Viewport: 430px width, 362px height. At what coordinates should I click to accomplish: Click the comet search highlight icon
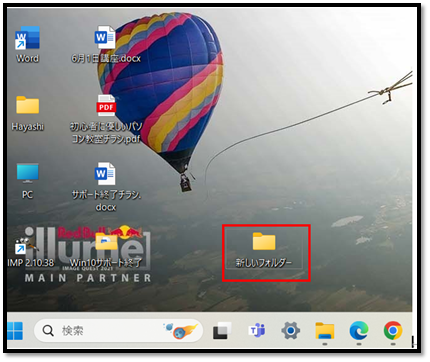[x=181, y=330]
